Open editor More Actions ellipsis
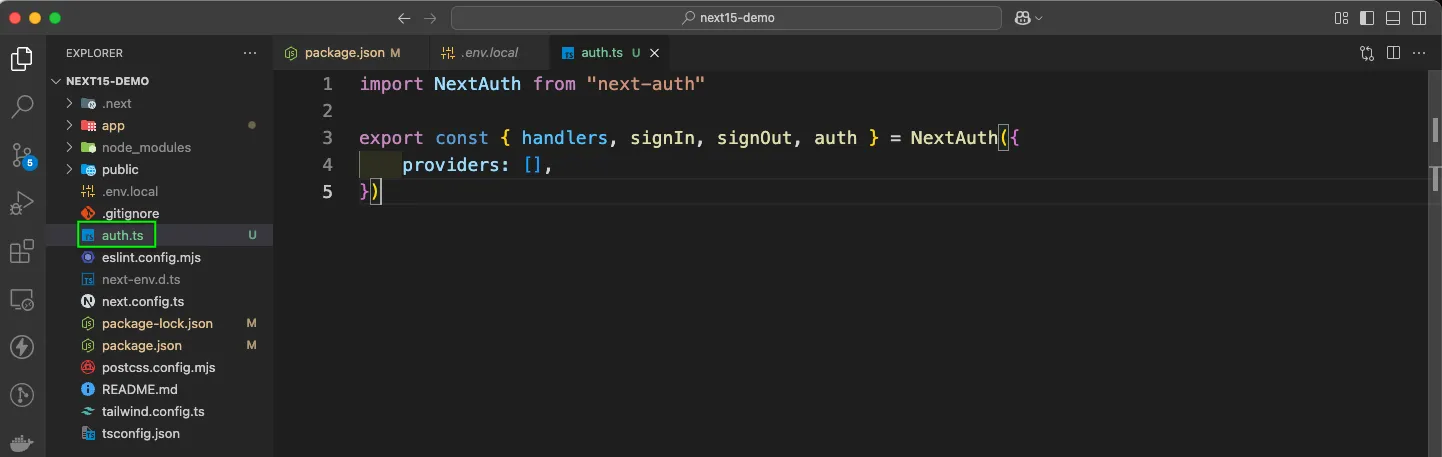The height and width of the screenshot is (457, 1442). [x=1419, y=53]
